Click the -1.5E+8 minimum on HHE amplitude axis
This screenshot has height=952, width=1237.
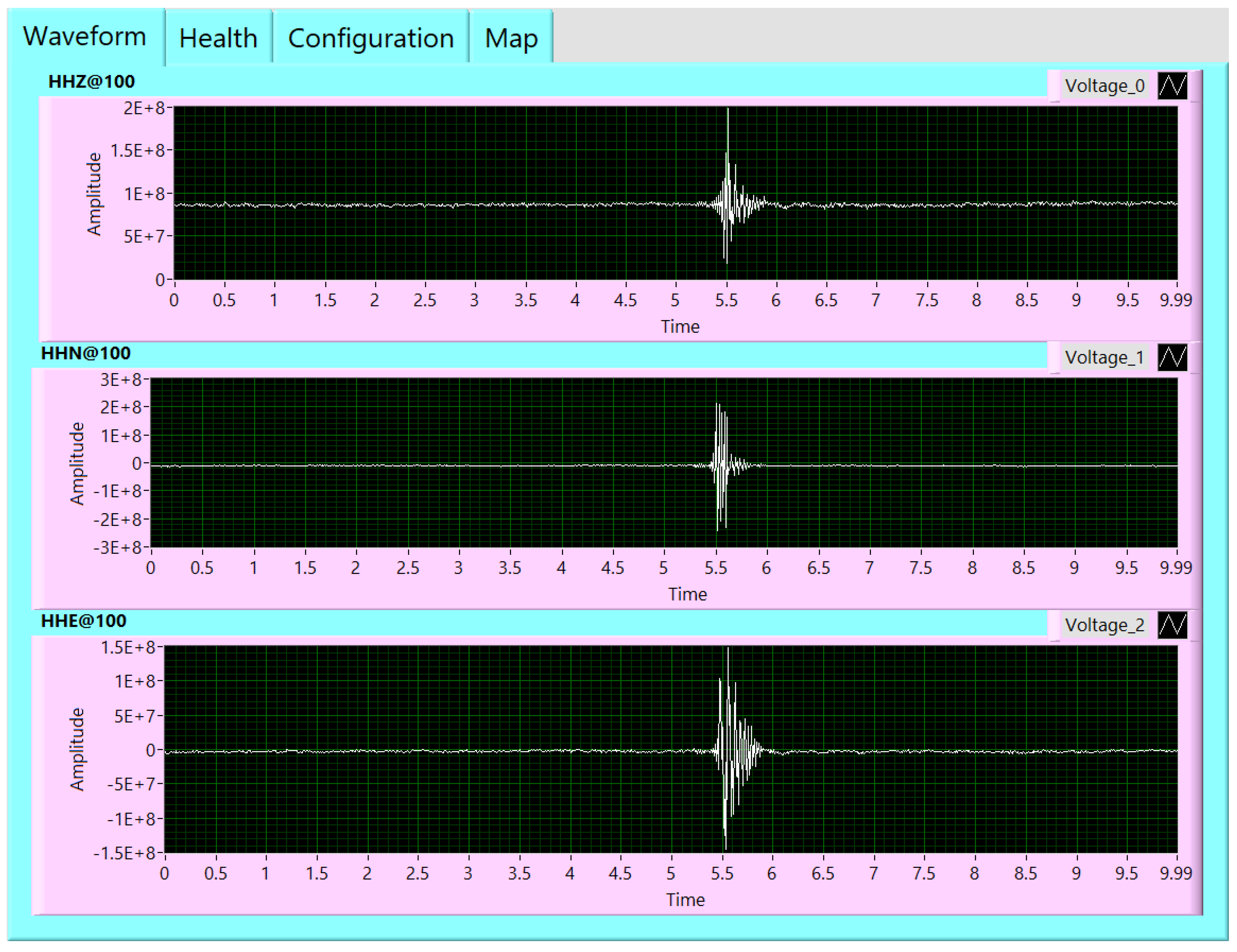point(124,853)
